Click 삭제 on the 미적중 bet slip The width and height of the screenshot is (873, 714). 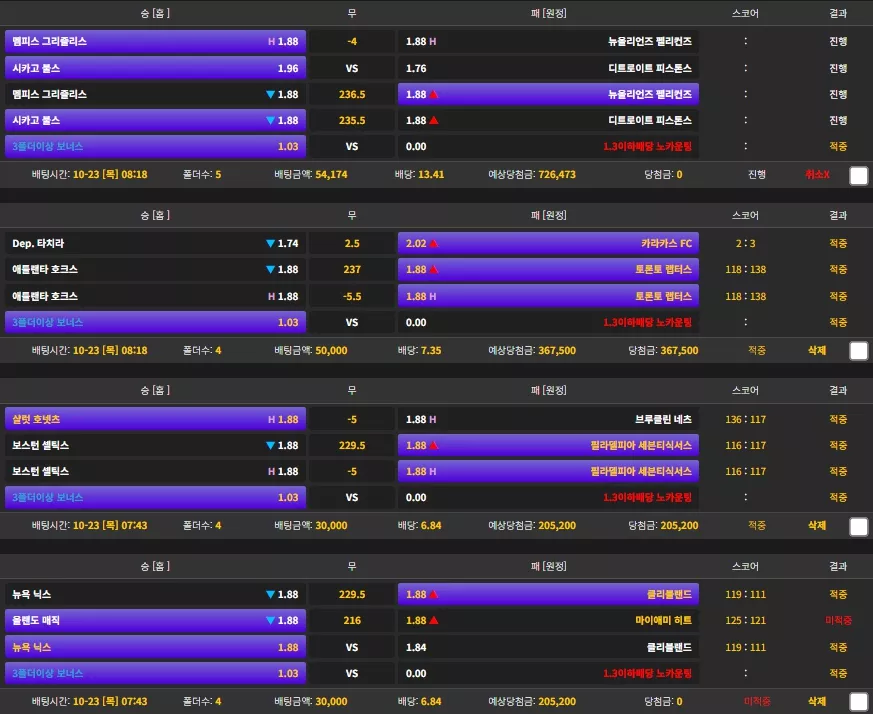pyautogui.click(x=817, y=701)
